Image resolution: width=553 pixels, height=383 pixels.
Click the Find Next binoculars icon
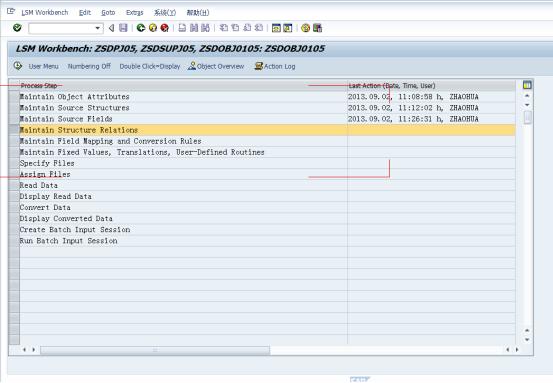(x=205, y=28)
